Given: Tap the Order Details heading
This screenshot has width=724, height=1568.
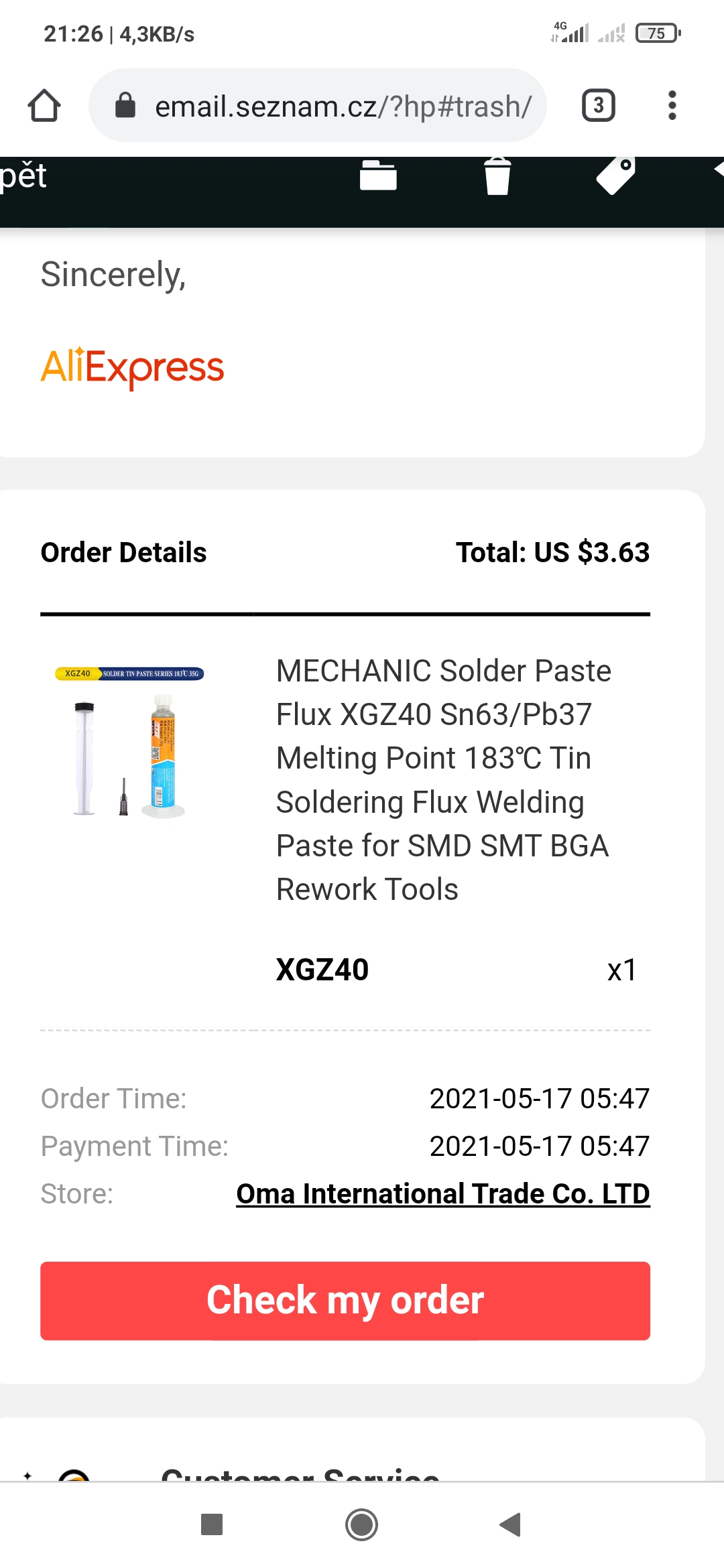Looking at the screenshot, I should pos(124,553).
